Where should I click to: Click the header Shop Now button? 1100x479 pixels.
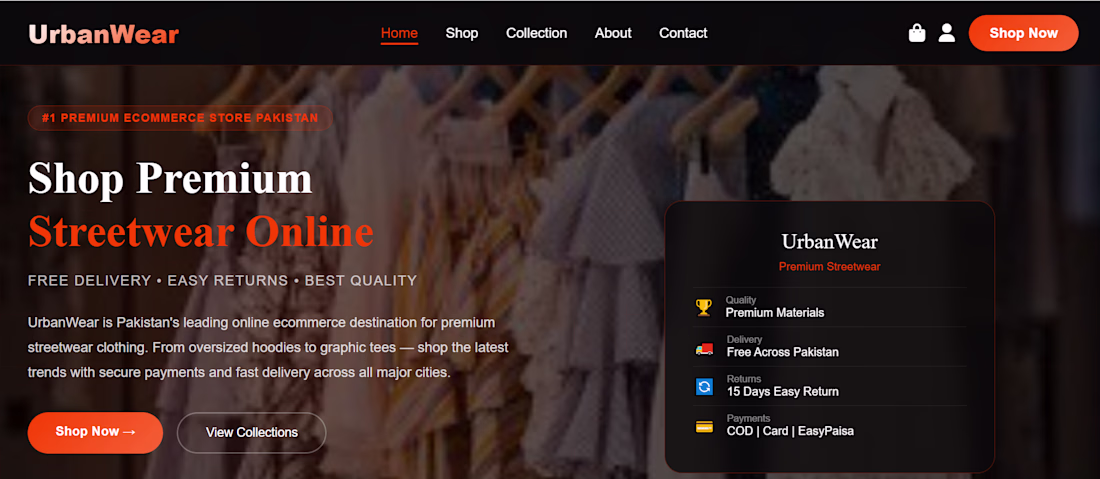pos(1024,33)
